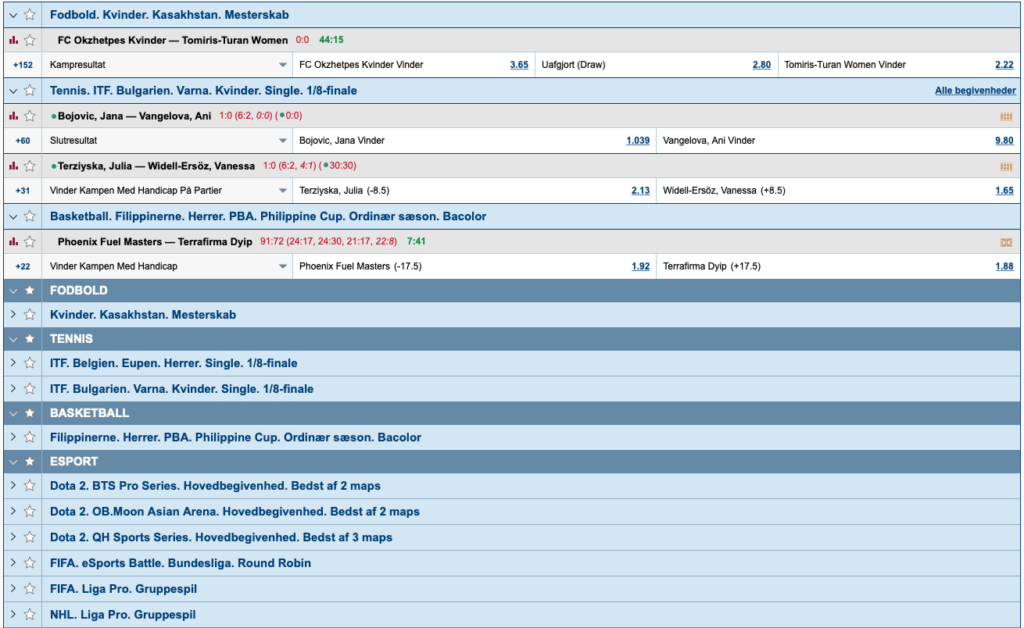Click the statistics icon for Bojovic vs Vangelova

point(12,115)
